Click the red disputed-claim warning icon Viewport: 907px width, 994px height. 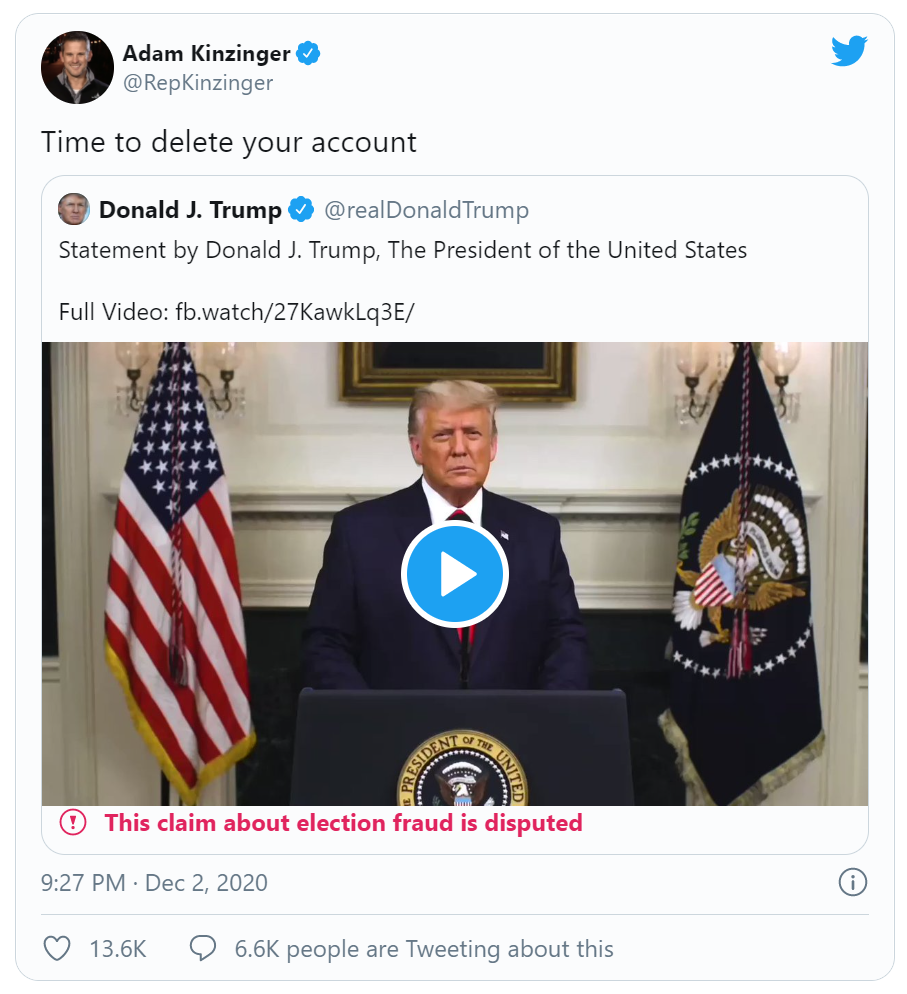[x=73, y=823]
